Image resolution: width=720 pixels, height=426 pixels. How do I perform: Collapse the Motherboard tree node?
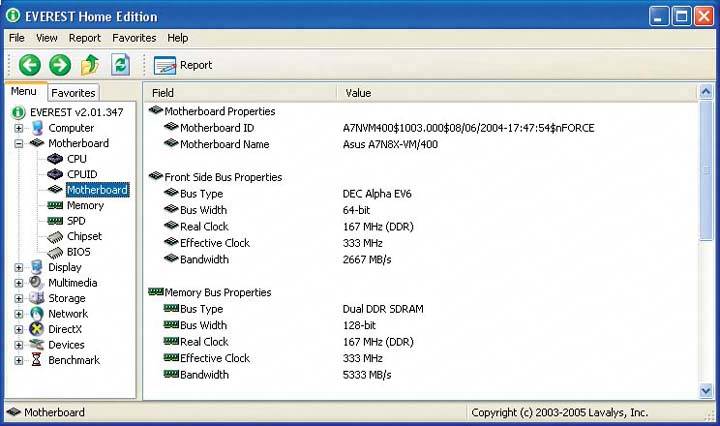(19, 144)
